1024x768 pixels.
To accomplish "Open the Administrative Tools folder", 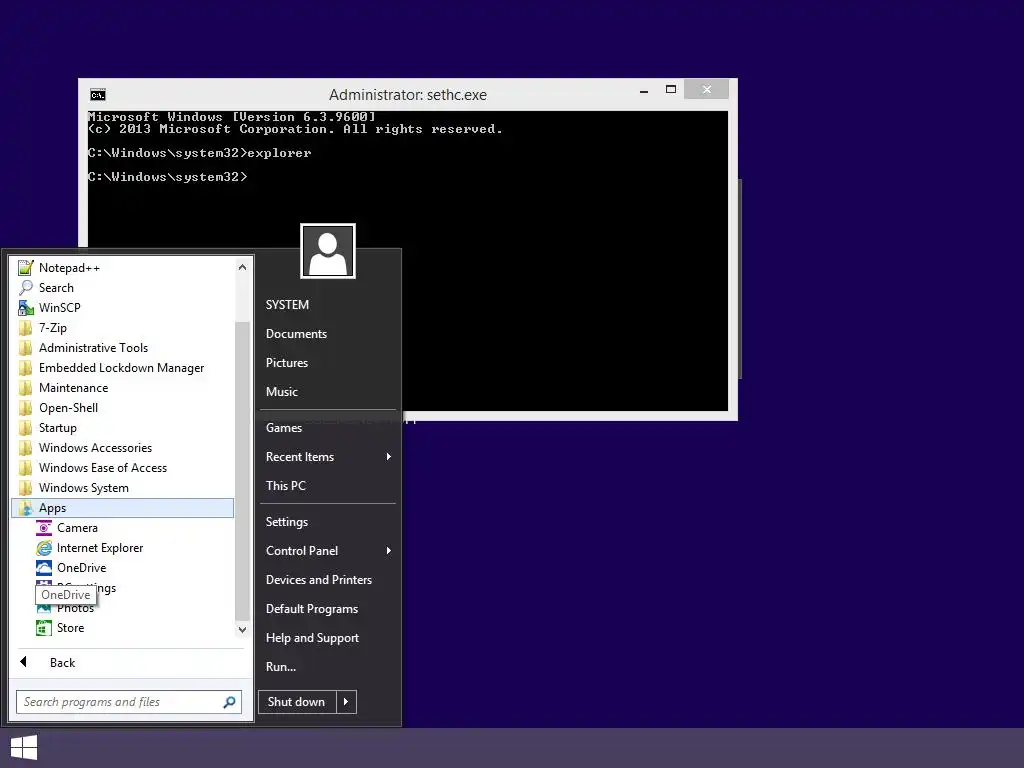I will [123, 347].
